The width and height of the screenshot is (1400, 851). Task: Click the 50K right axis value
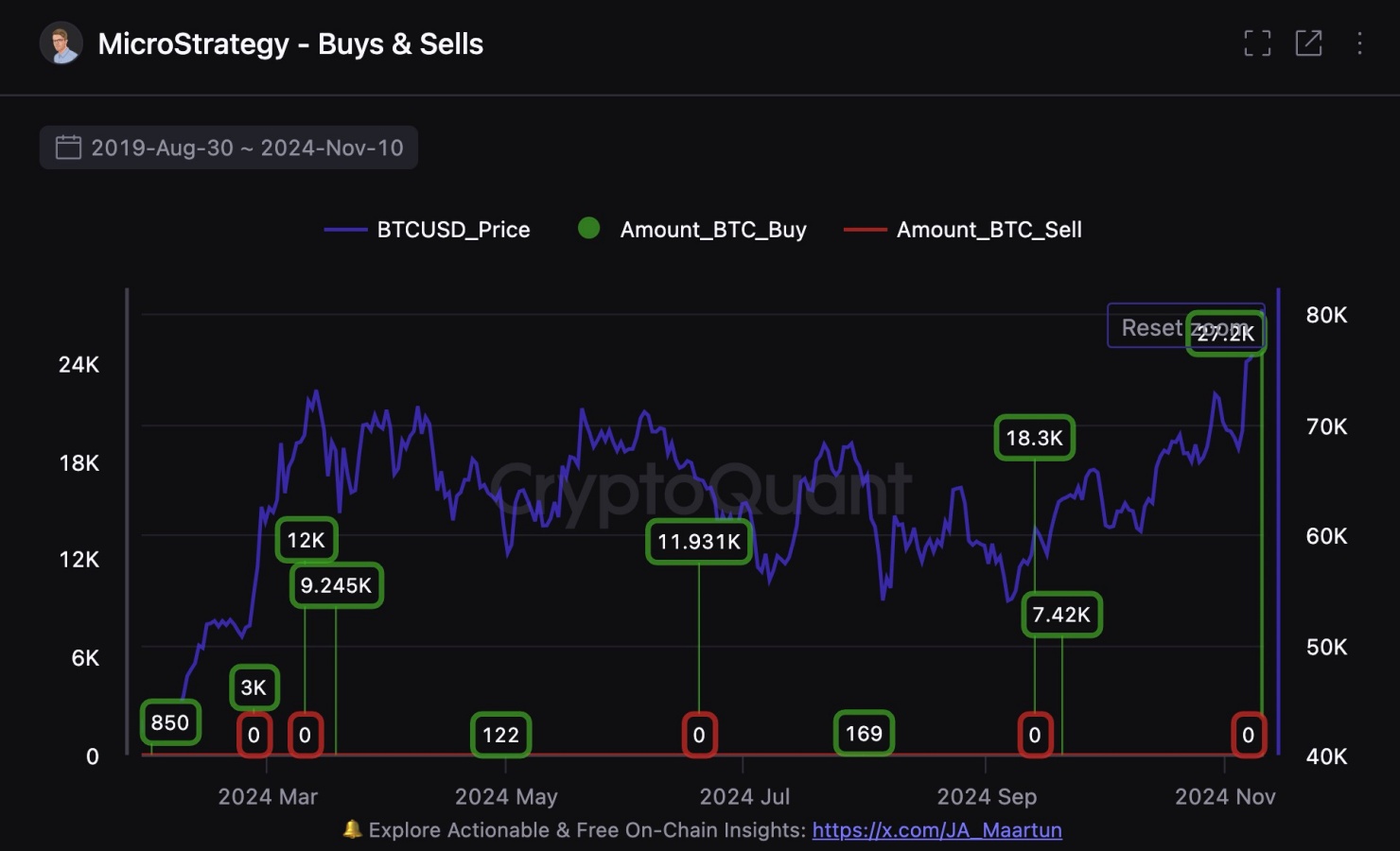1326,647
